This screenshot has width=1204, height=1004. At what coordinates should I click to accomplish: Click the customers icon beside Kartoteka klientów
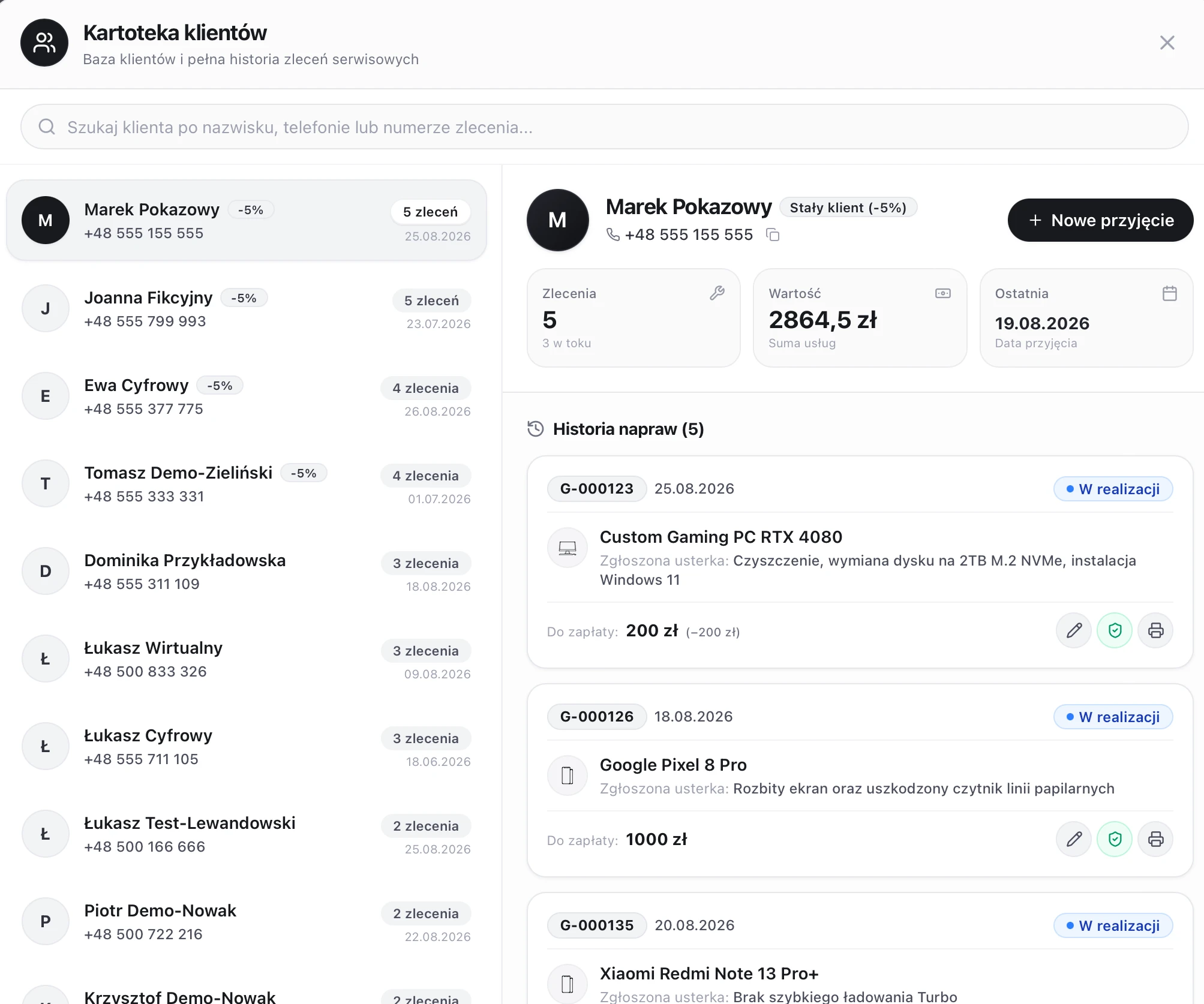coord(44,43)
